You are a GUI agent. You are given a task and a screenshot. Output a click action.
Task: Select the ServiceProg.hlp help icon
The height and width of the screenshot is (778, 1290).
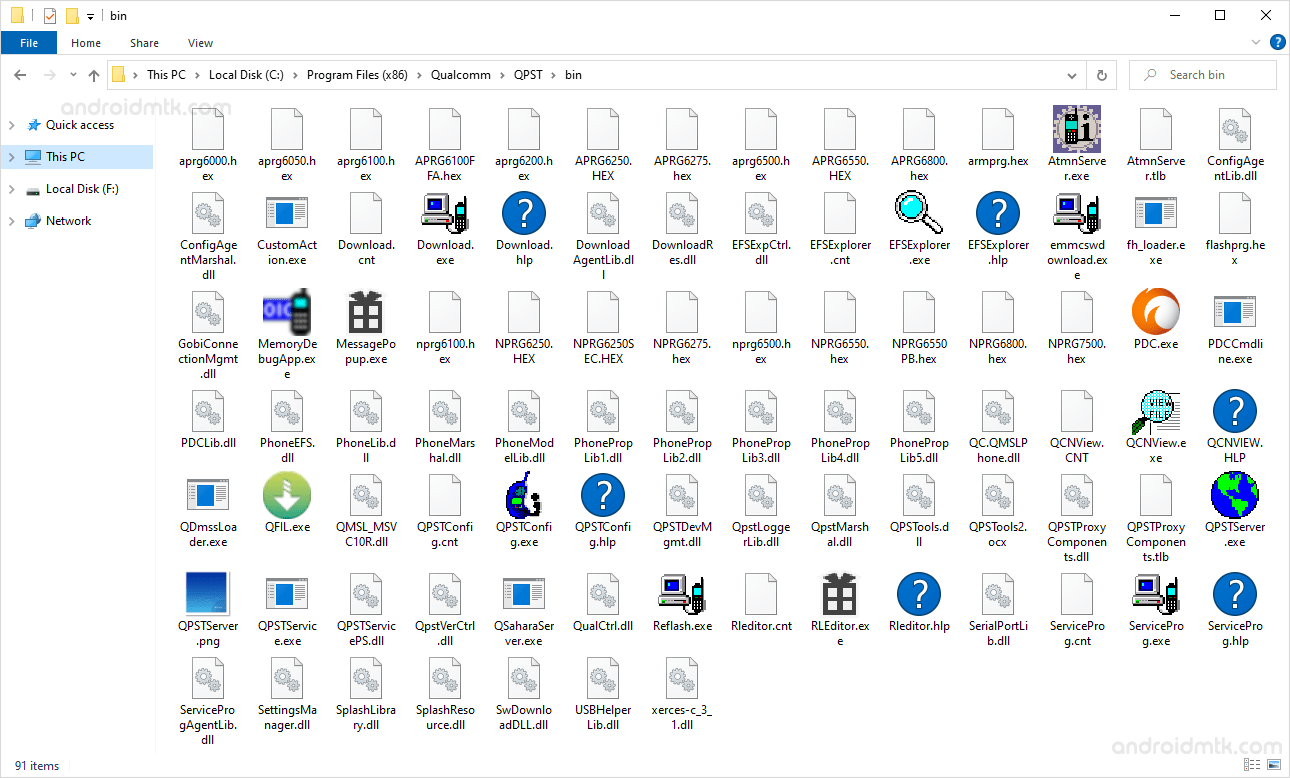tap(1235, 594)
